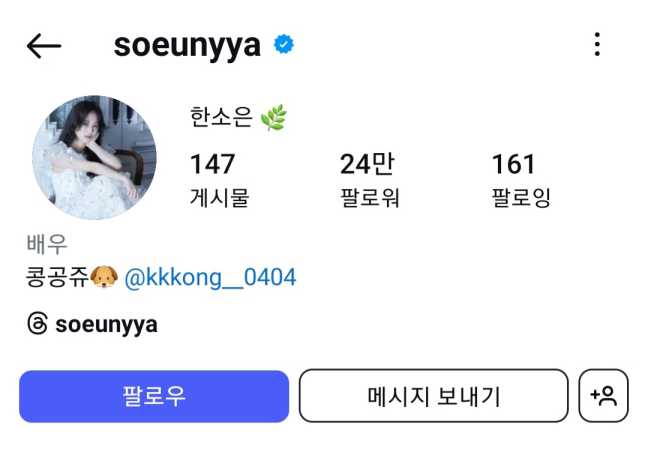648x455 pixels.
Task: Open the 24만 팔로워 followers list
Action: [x=369, y=179]
